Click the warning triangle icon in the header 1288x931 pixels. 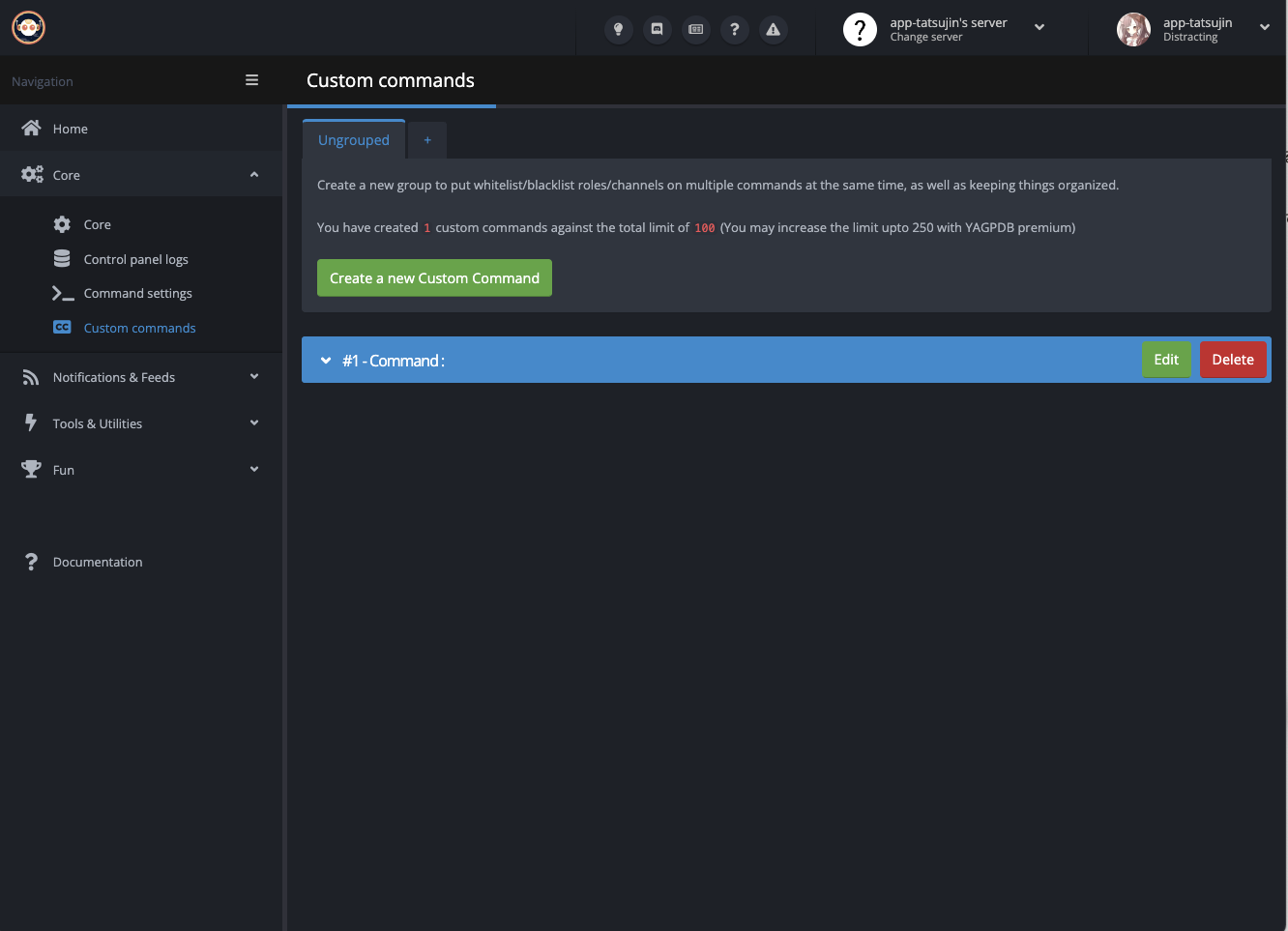tap(773, 29)
